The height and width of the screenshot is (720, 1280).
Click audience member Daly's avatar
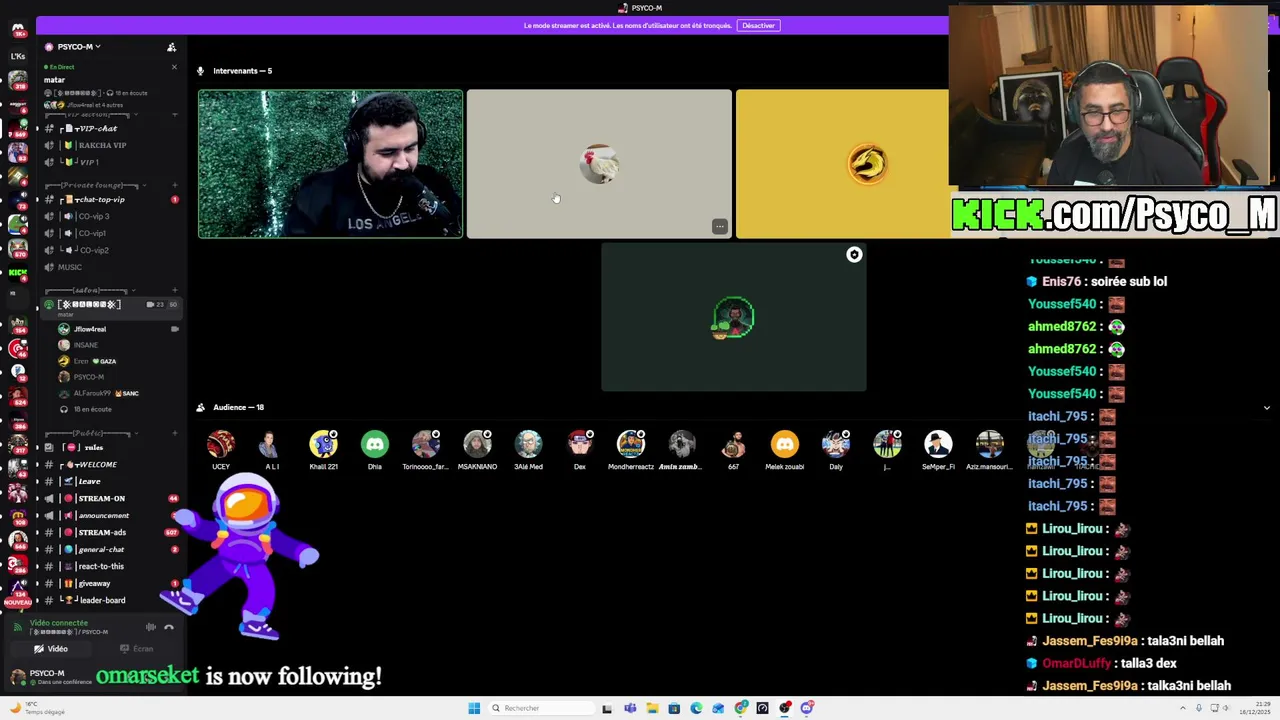pyautogui.click(x=836, y=444)
